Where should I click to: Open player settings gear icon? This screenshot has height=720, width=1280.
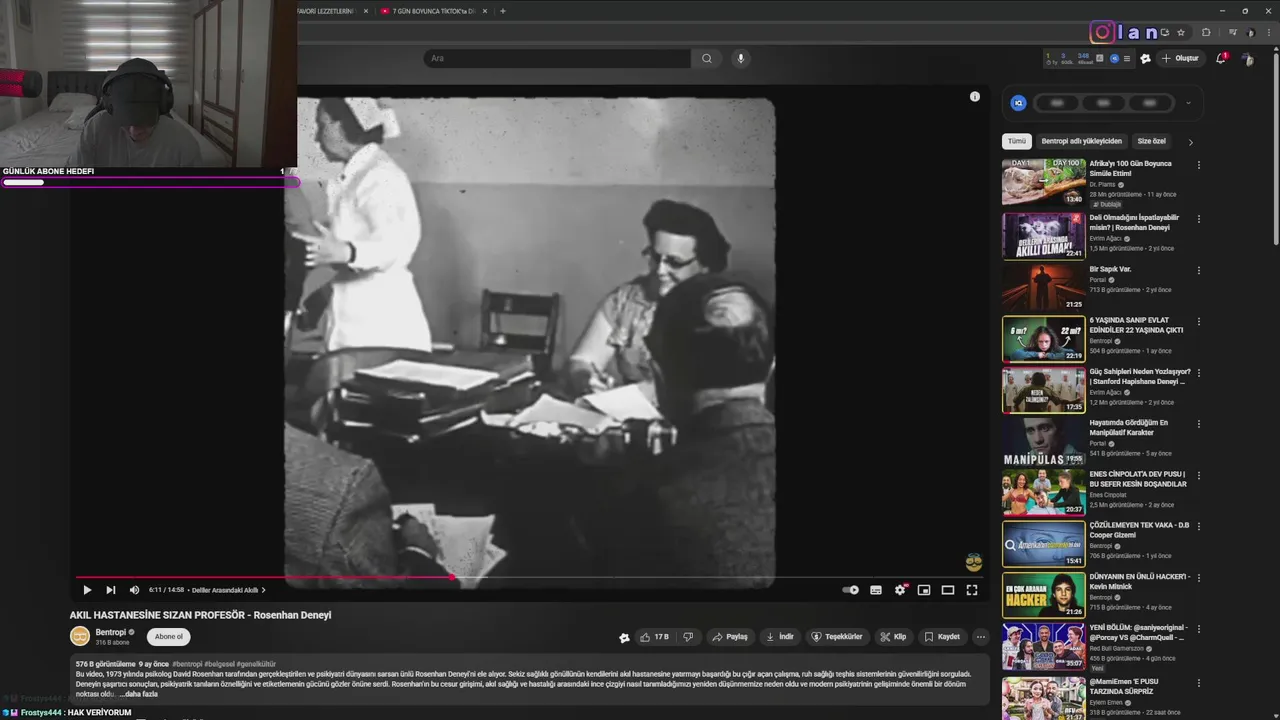(900, 590)
